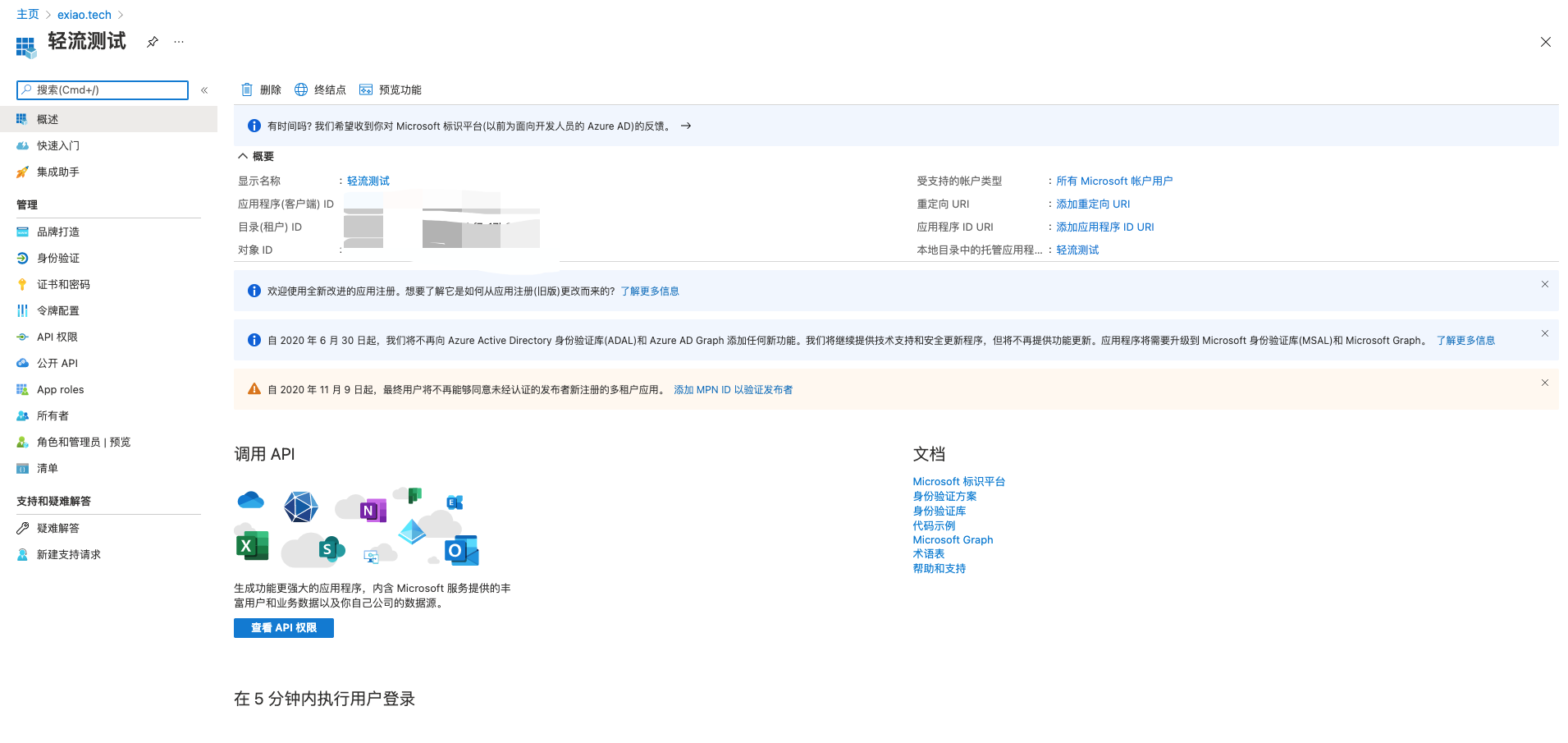1568x743 pixels.
Task: Click 添加 MPN ID 以验证发布者 link
Action: coord(734,389)
